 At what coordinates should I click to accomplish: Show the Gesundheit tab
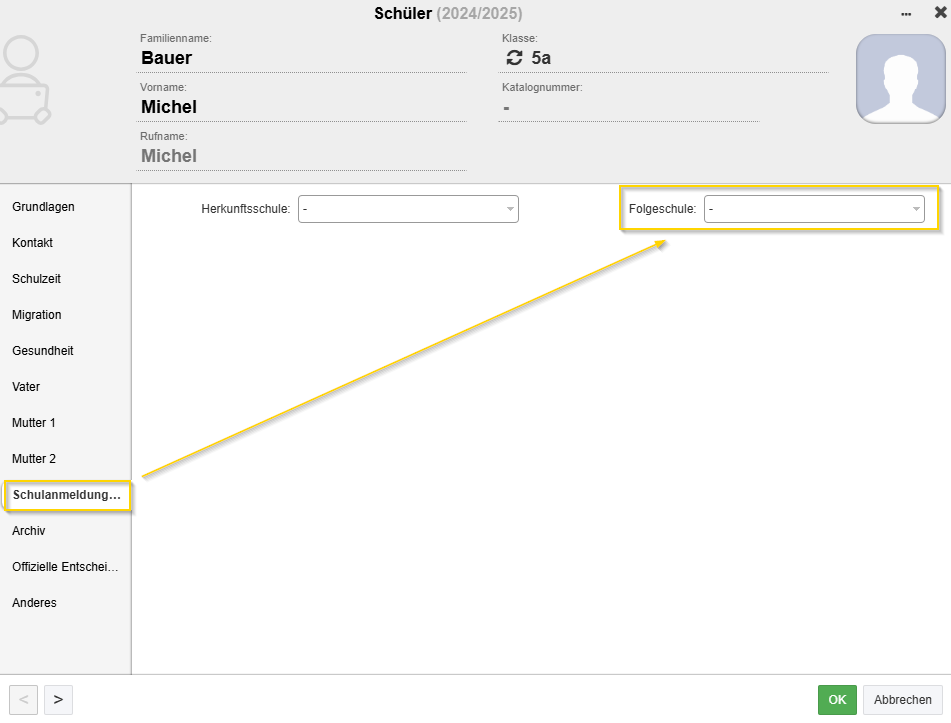click(42, 351)
